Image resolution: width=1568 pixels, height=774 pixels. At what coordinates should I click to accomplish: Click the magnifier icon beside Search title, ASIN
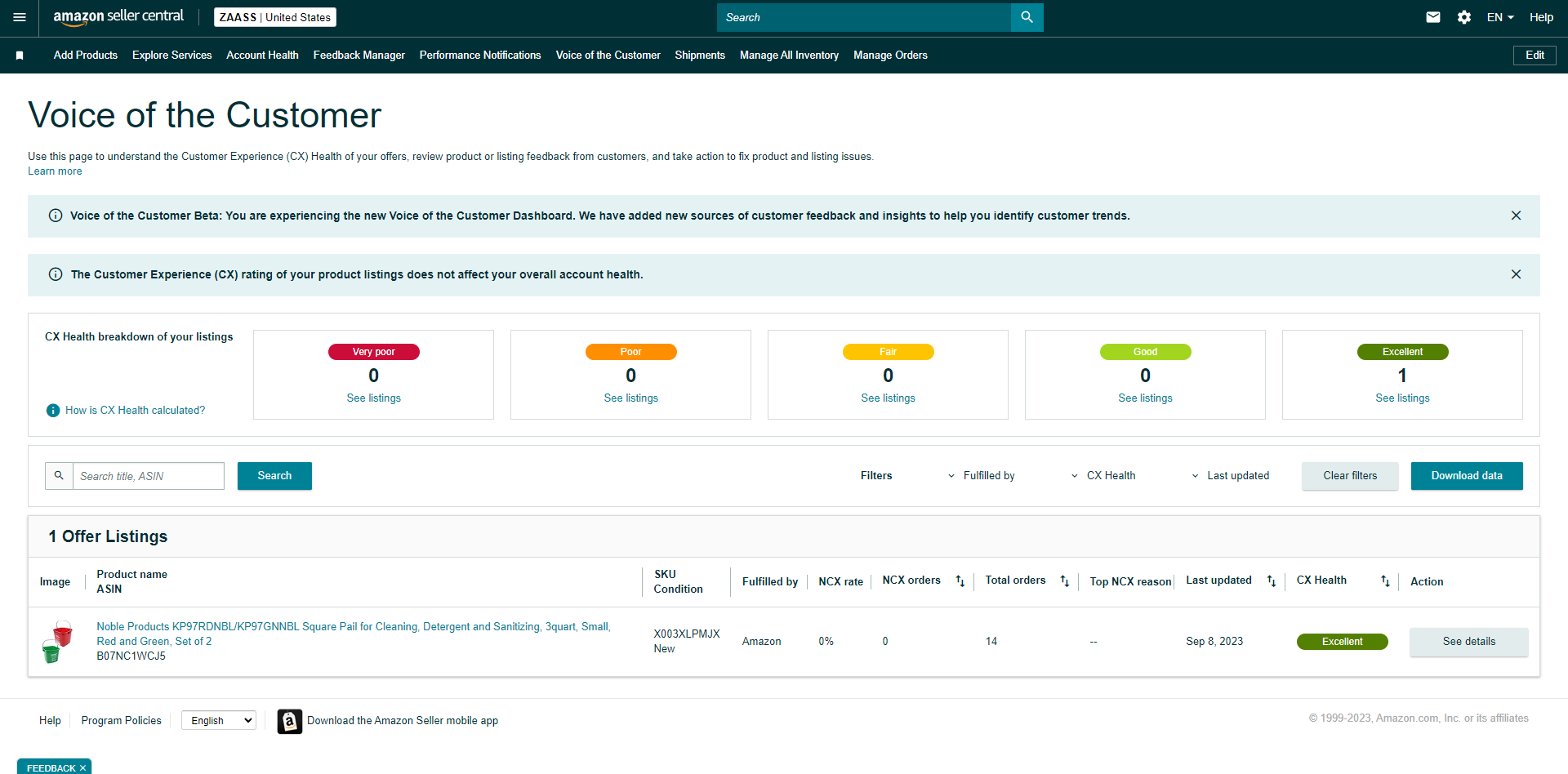(59, 475)
